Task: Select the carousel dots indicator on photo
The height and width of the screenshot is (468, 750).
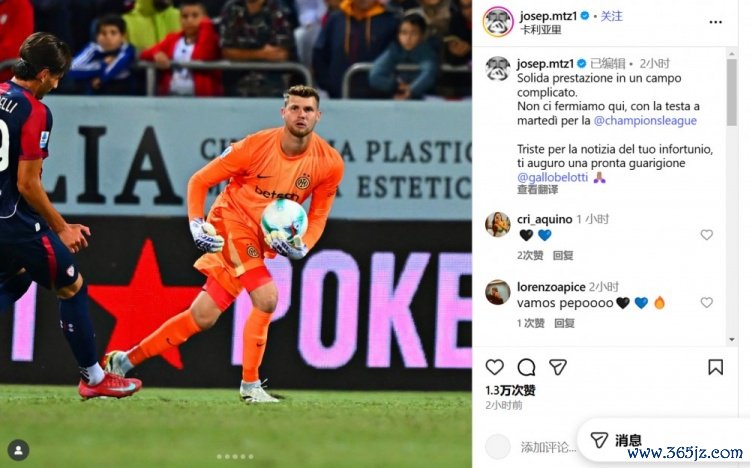Action: pos(235,457)
